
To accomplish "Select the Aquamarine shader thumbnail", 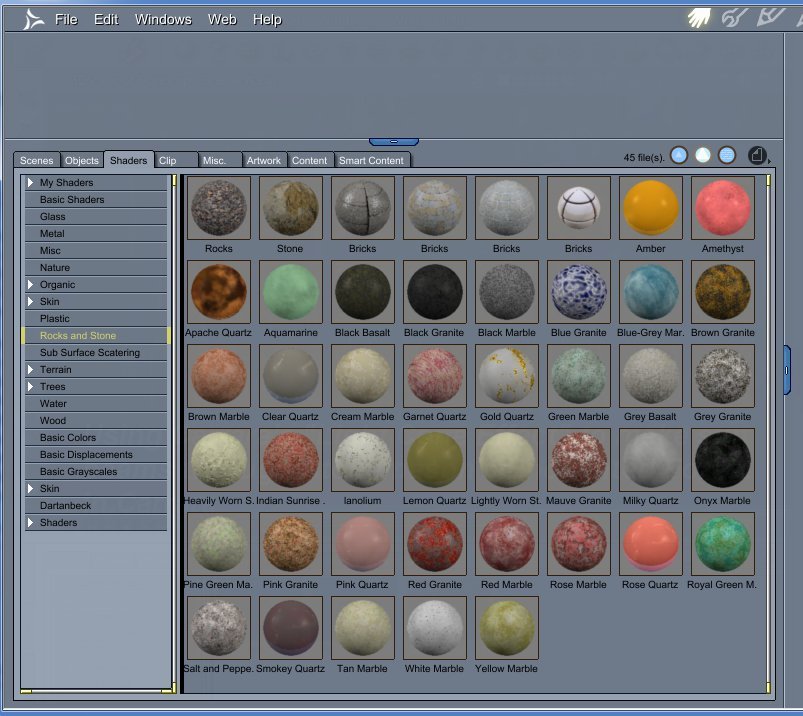I will [x=290, y=292].
